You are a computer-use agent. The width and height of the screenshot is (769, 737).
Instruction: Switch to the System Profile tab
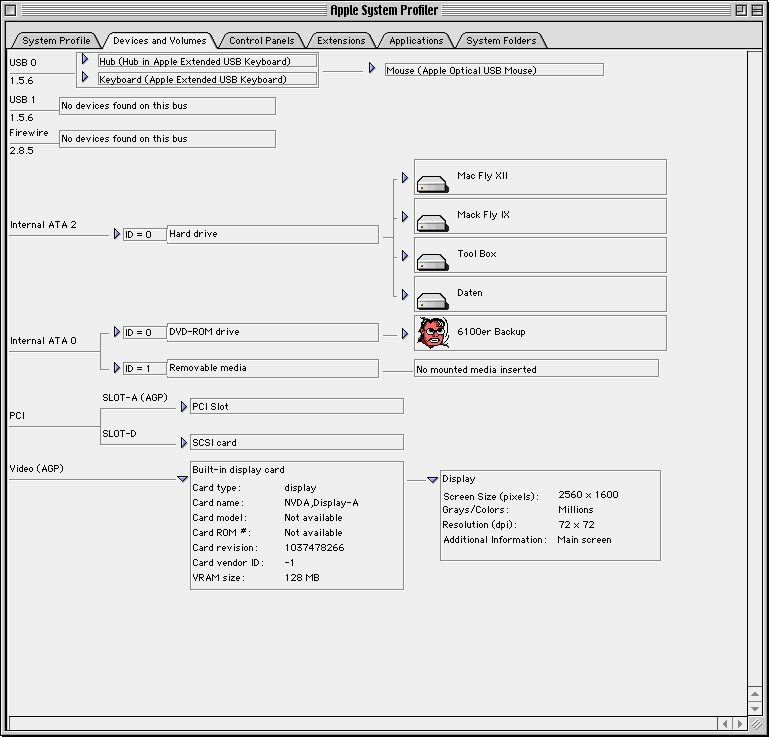(56, 41)
